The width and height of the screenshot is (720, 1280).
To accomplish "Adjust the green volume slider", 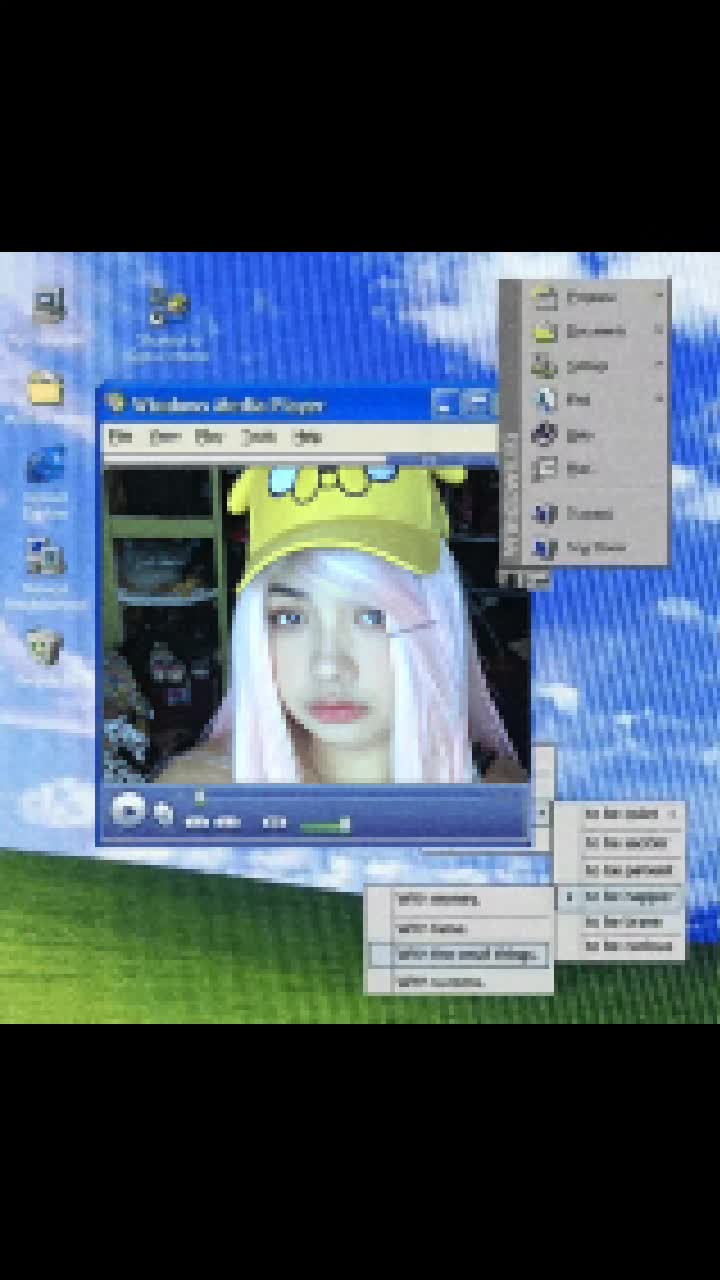I will point(326,824).
